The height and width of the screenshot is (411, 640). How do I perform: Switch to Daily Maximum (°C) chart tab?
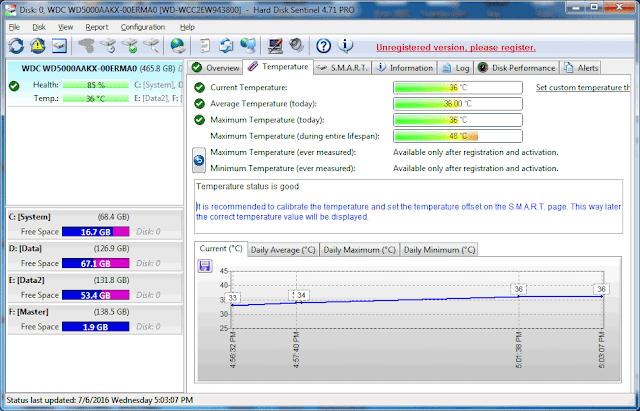(x=359, y=250)
